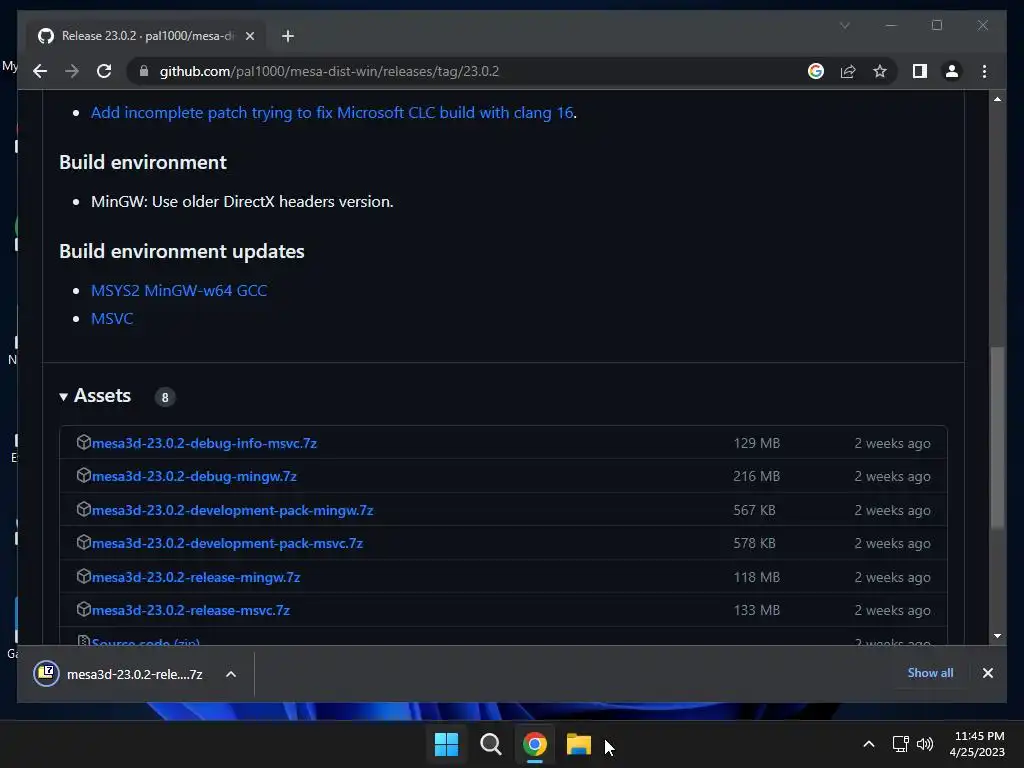This screenshot has width=1024, height=768.
Task: Open Chrome's three-dot menu
Action: click(984, 71)
